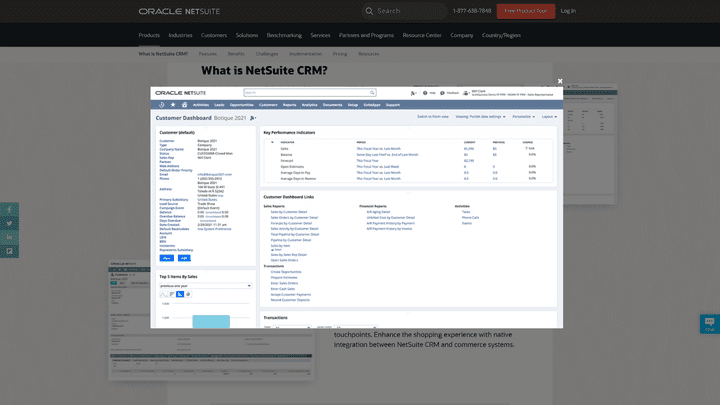The image size is (720, 405).
Task: Open the Setup menu
Action: 353,105
